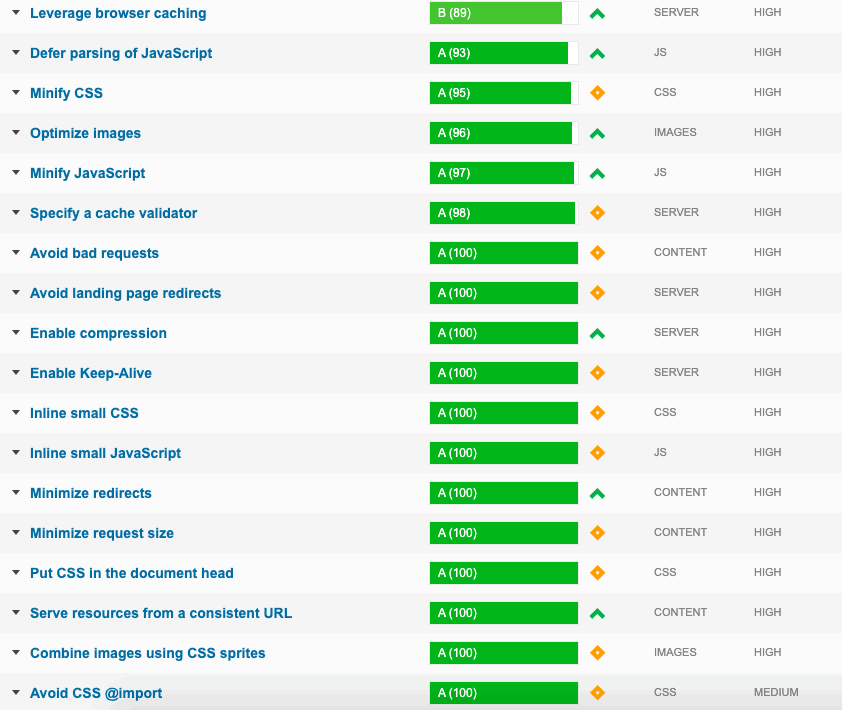
Task: Click the orange diamond for Minimize request size
Action: (x=597, y=533)
